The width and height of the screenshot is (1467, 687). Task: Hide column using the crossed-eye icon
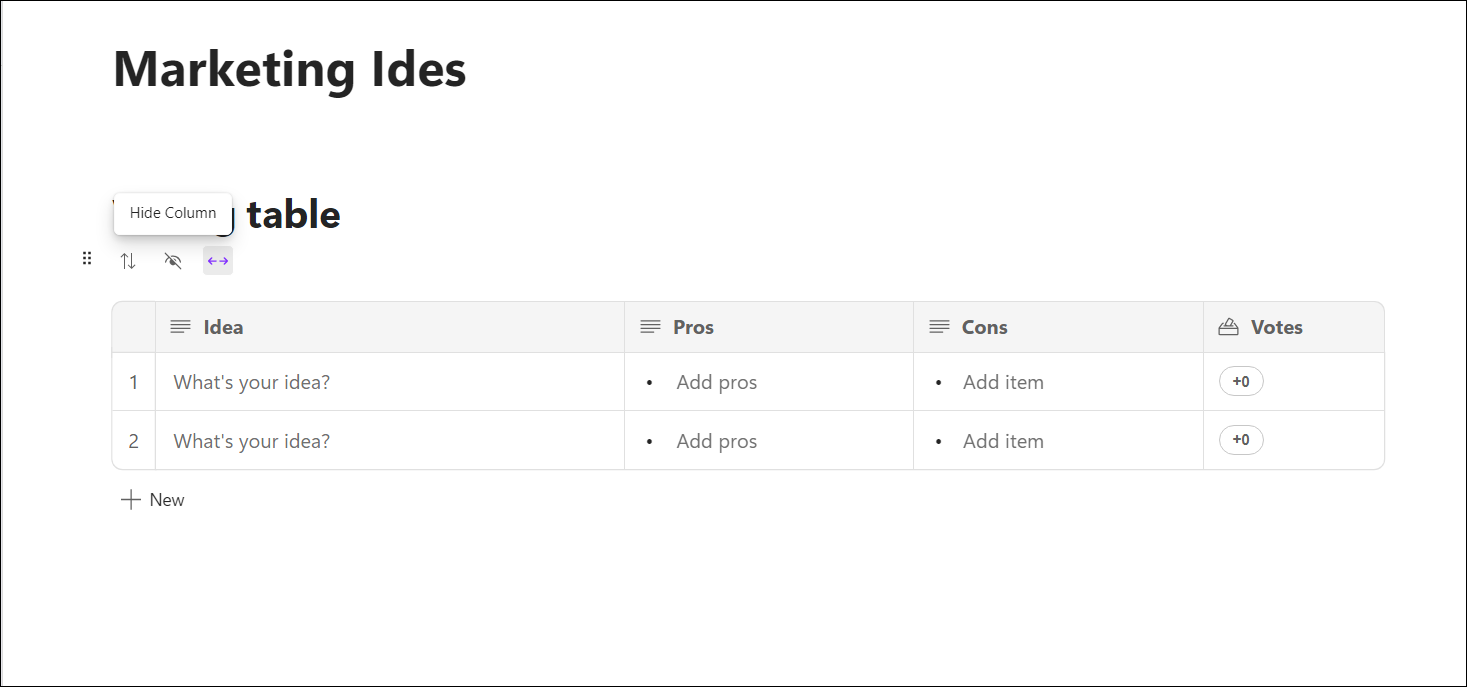(x=173, y=261)
